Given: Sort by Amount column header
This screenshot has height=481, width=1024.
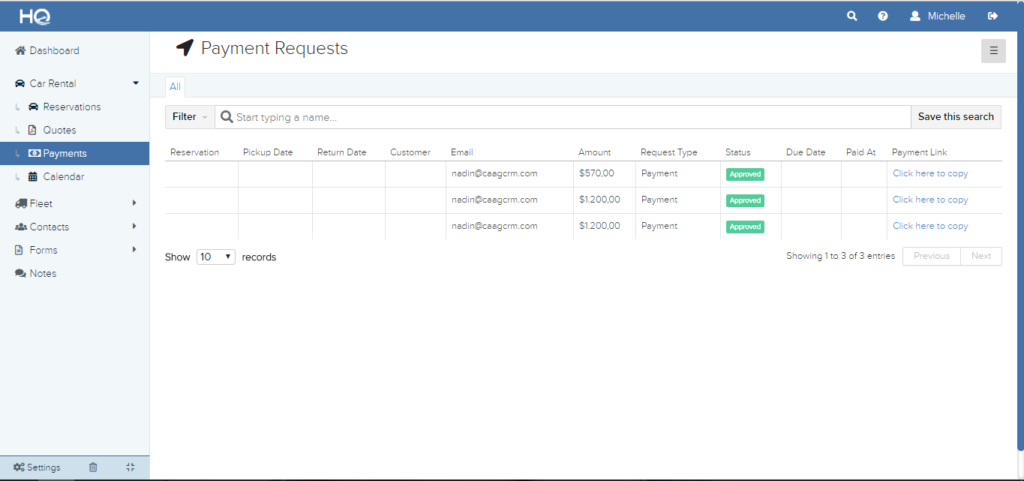Looking at the screenshot, I should [594, 152].
